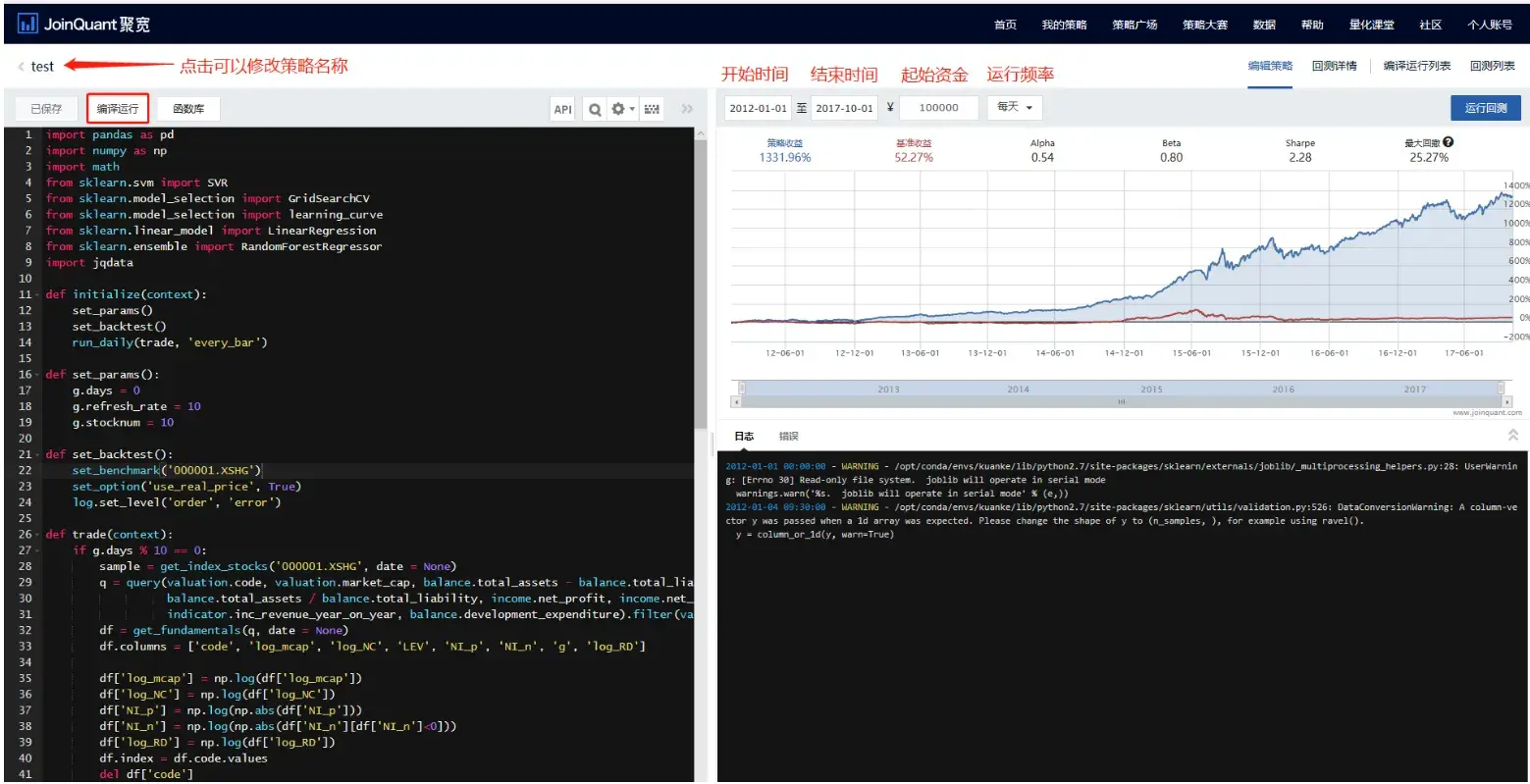This screenshot has width=1530, height=784.
Task: Click the 最大回撤 value 25.27%
Action: (1429, 157)
